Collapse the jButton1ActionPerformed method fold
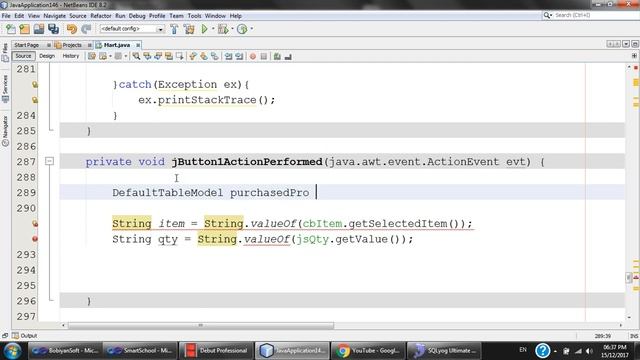The image size is (640, 360). (49, 162)
